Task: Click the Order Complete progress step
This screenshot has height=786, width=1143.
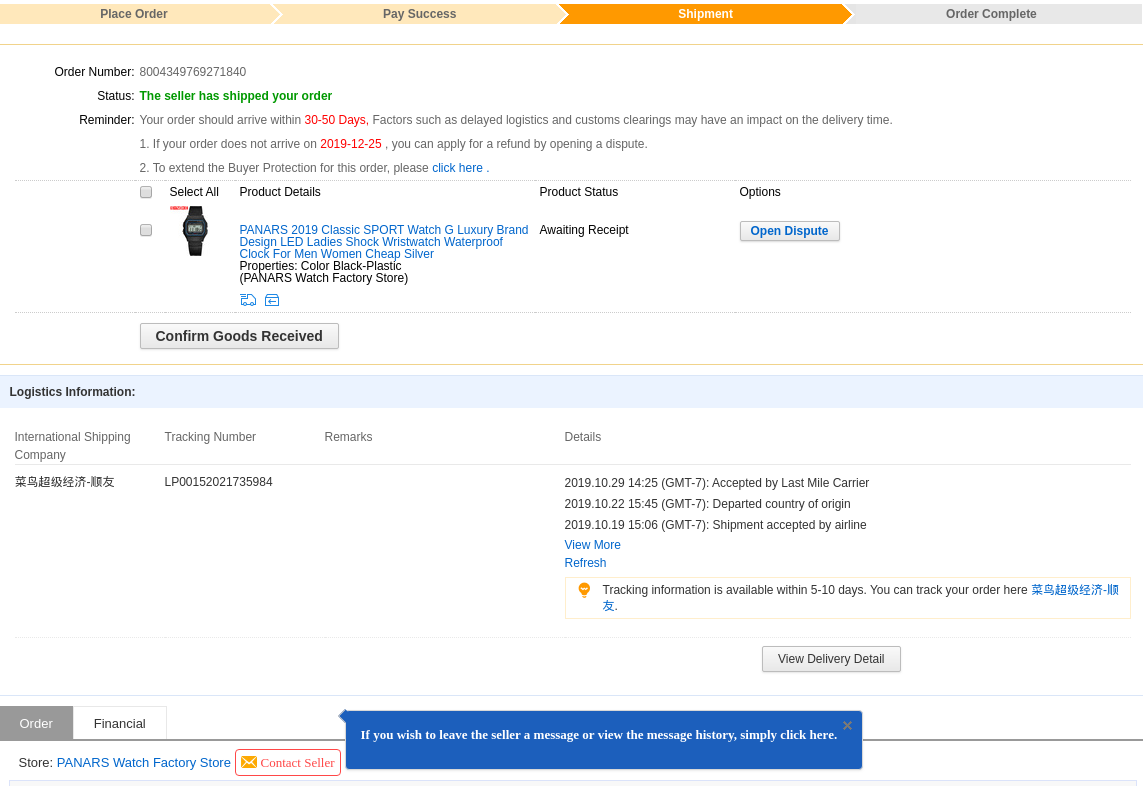Action: click(x=991, y=14)
